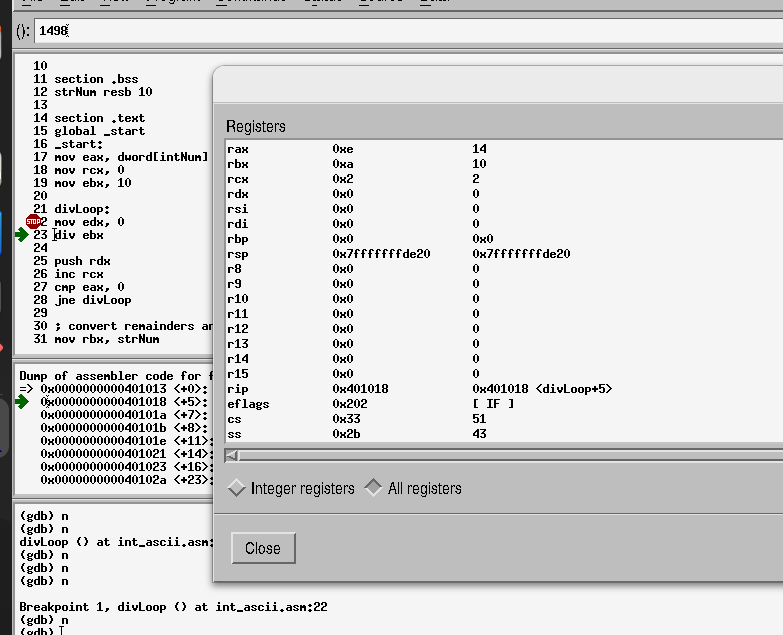Select the r11 register row
The height and width of the screenshot is (635, 783).
point(504,314)
